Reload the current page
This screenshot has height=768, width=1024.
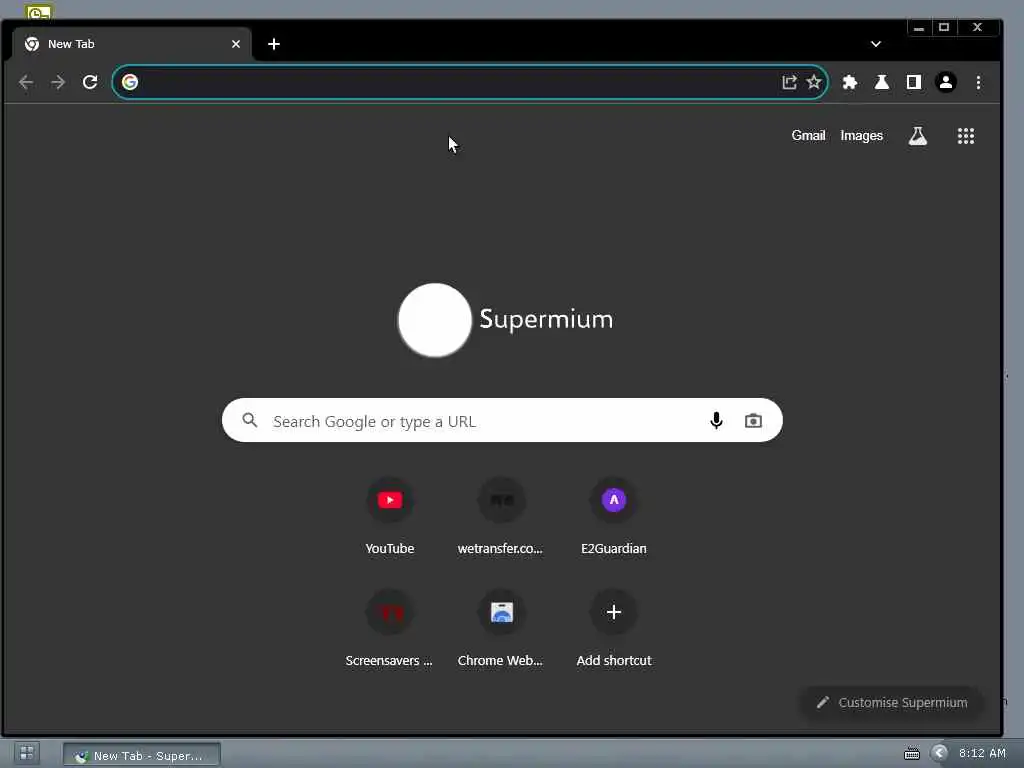(x=90, y=82)
